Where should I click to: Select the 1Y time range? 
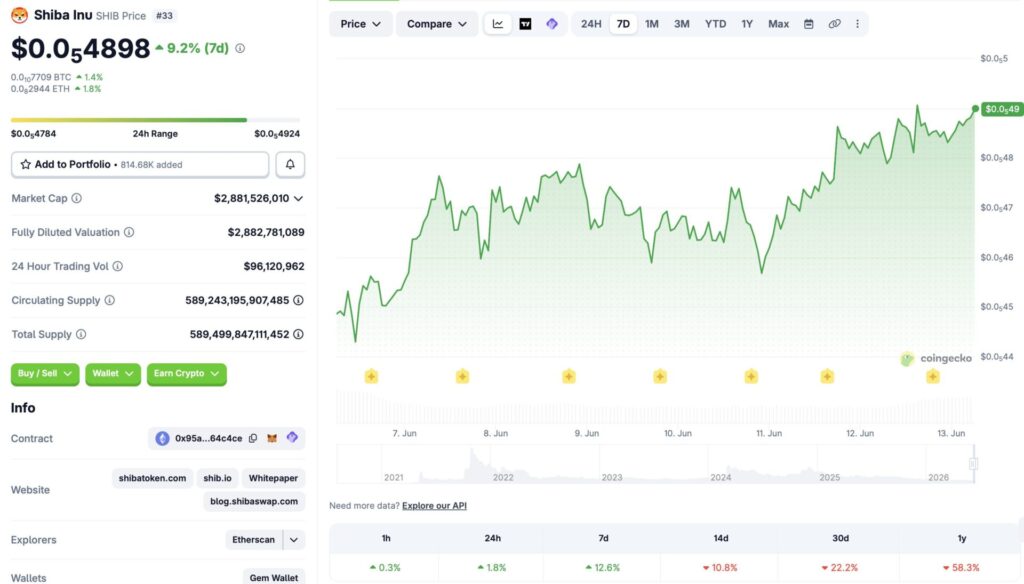click(x=747, y=24)
